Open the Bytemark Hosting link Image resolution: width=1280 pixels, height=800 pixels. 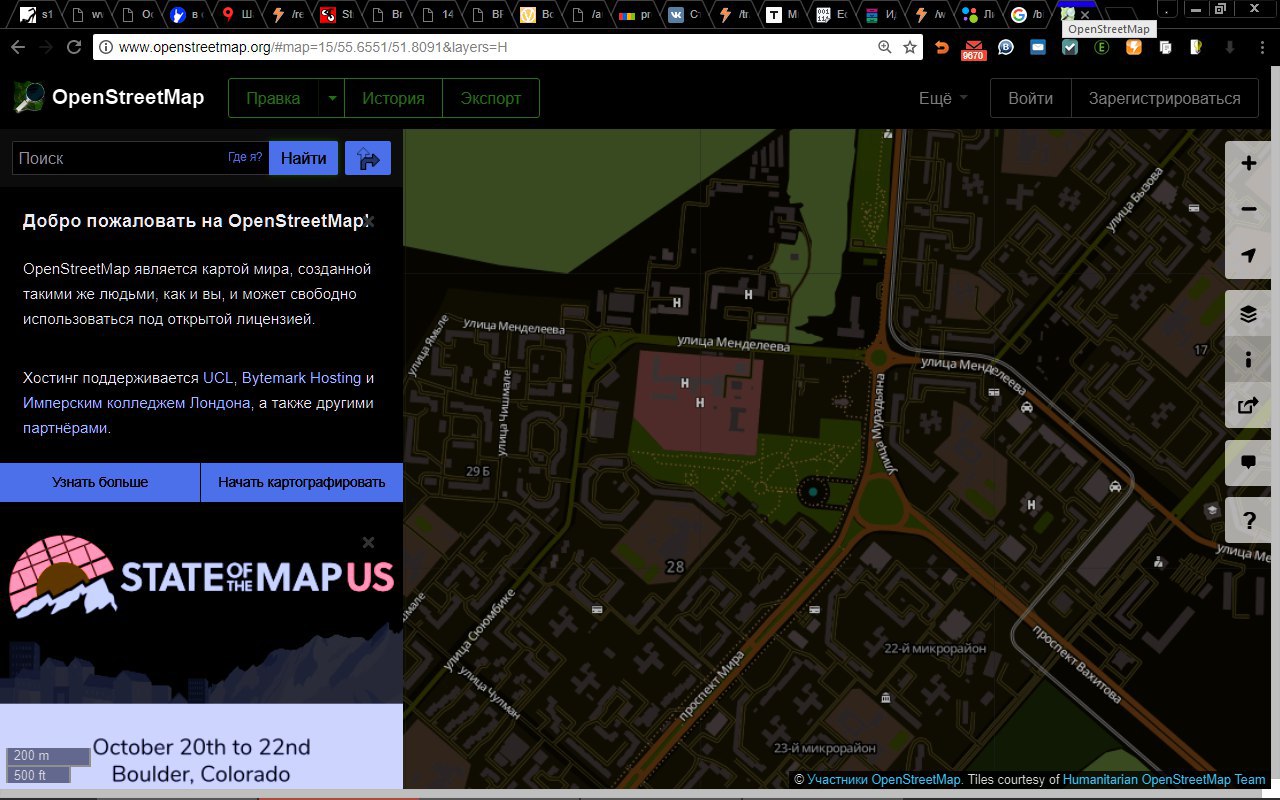301,378
